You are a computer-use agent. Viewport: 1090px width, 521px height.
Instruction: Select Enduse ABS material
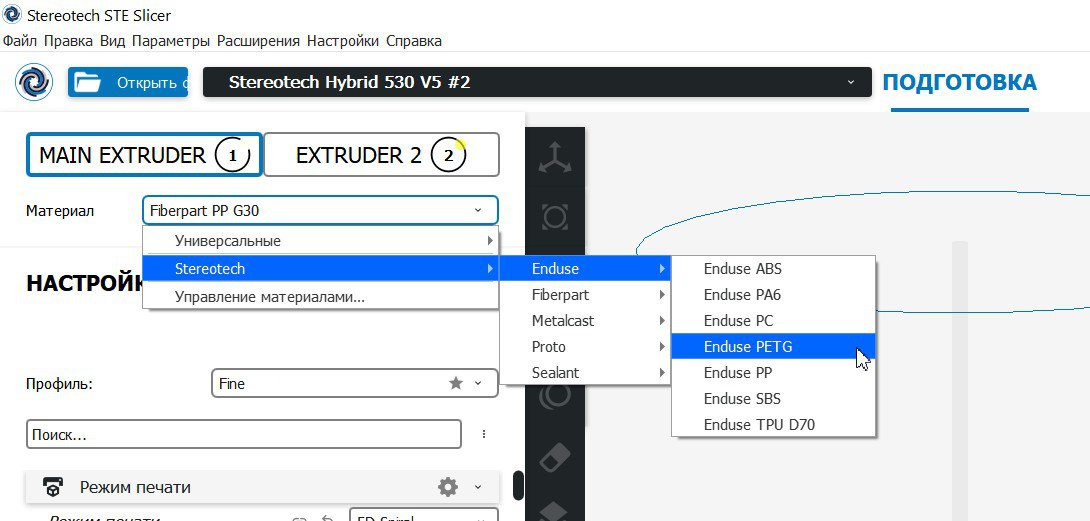[x=773, y=268]
